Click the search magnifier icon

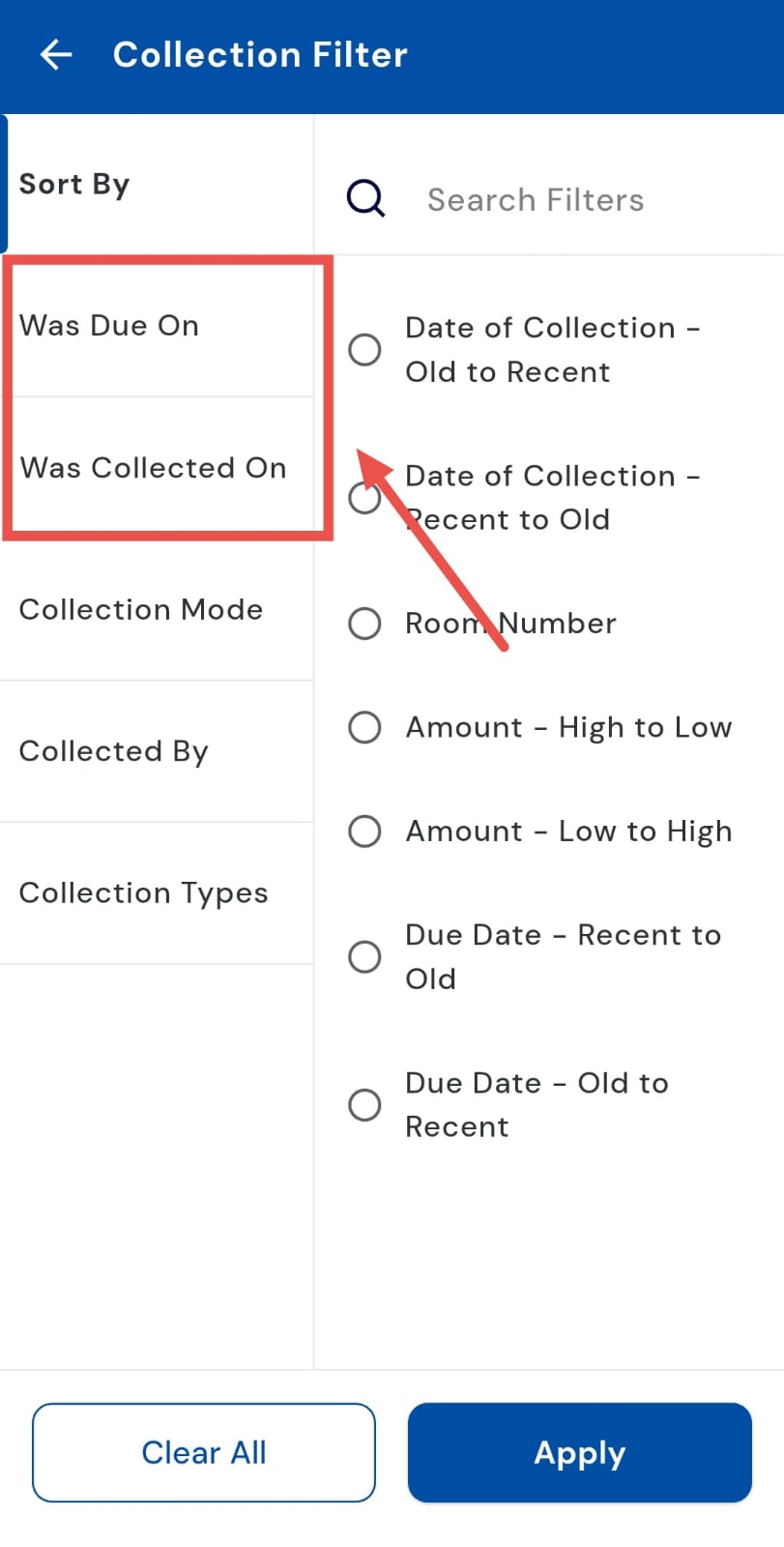tap(366, 199)
